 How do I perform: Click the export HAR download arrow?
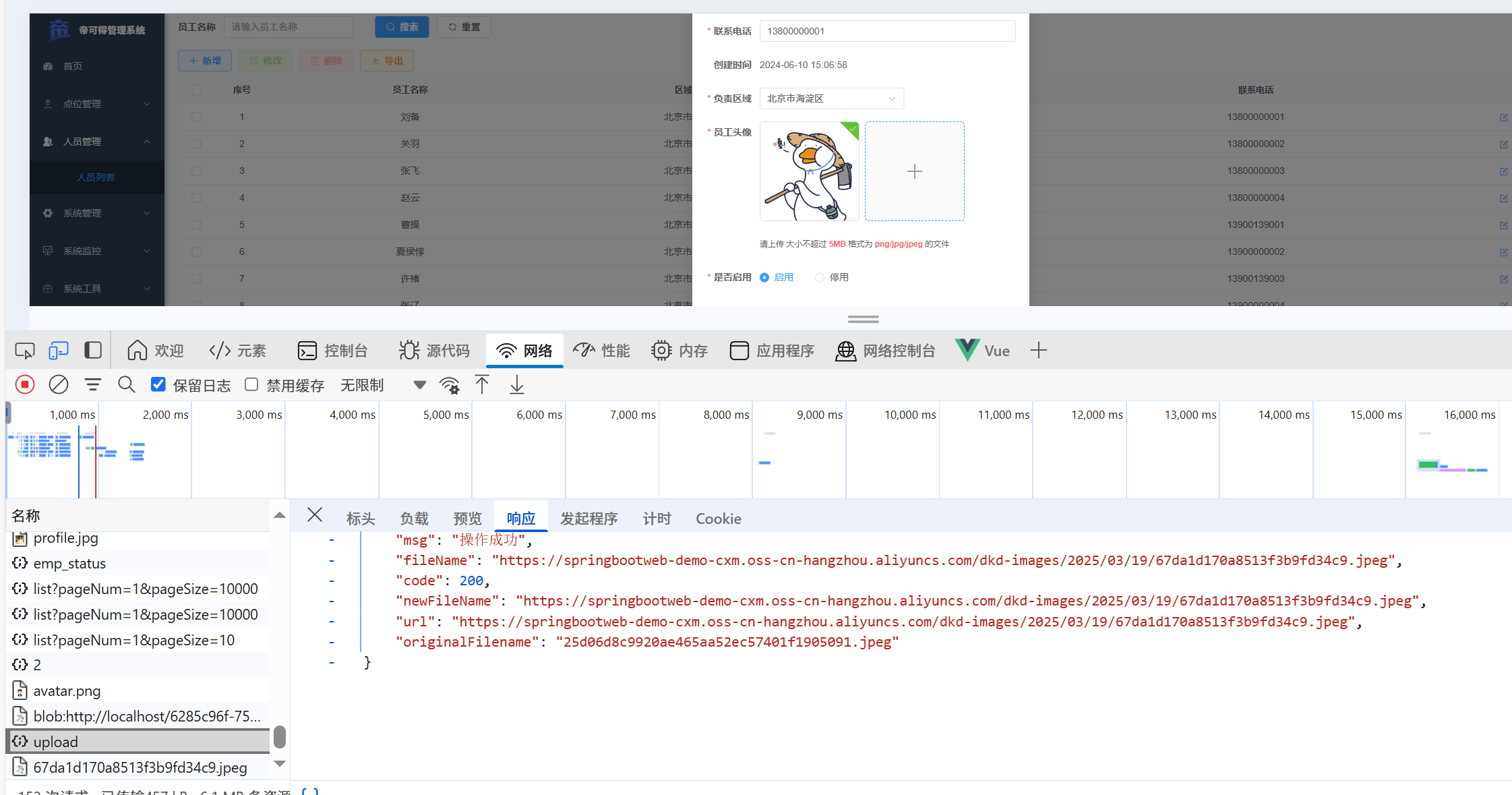pos(517,384)
